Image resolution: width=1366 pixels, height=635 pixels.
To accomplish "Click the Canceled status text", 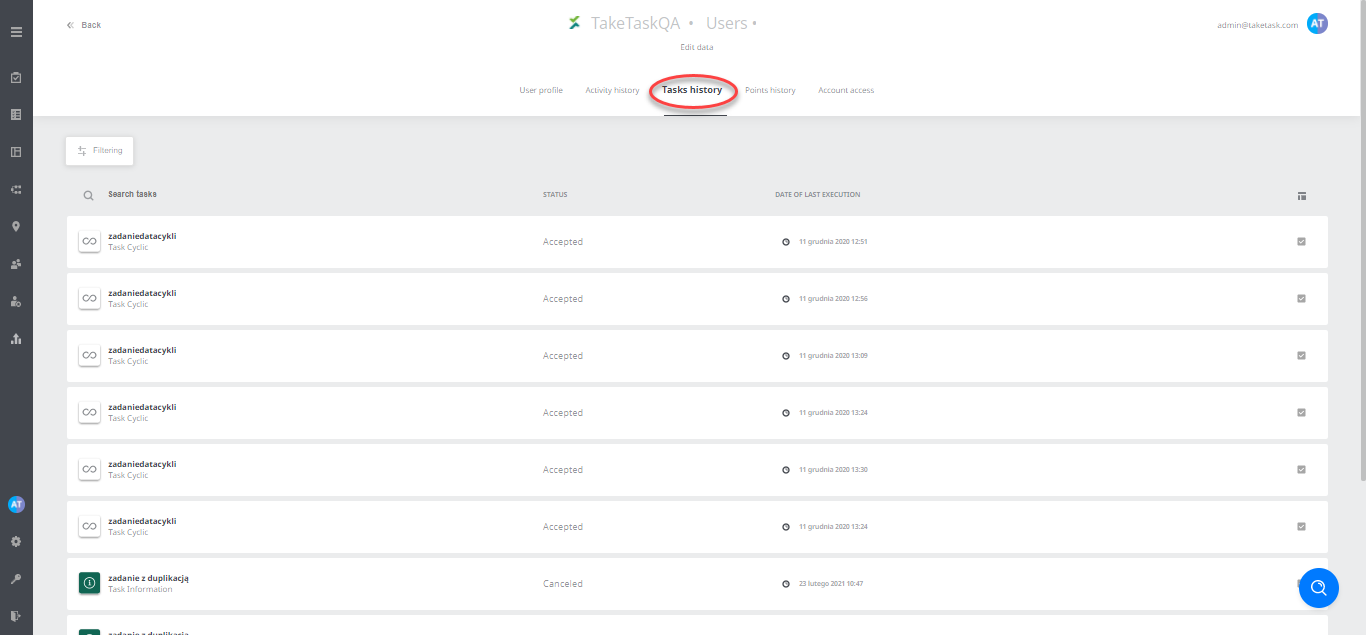I will tap(562, 584).
